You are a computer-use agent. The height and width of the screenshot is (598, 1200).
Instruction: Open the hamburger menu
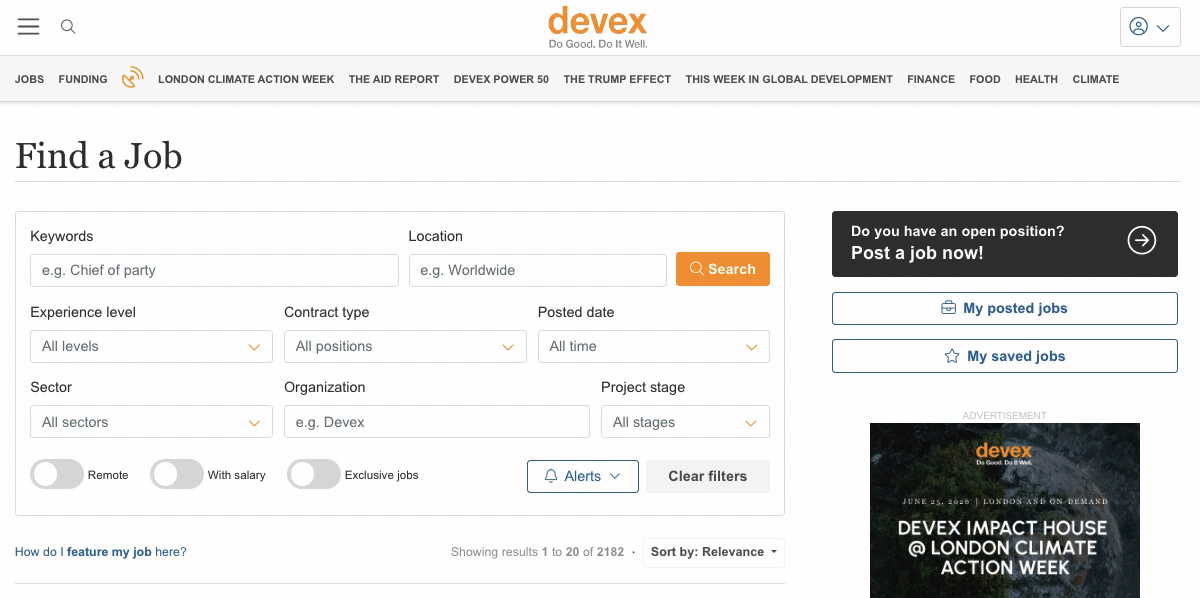click(28, 27)
